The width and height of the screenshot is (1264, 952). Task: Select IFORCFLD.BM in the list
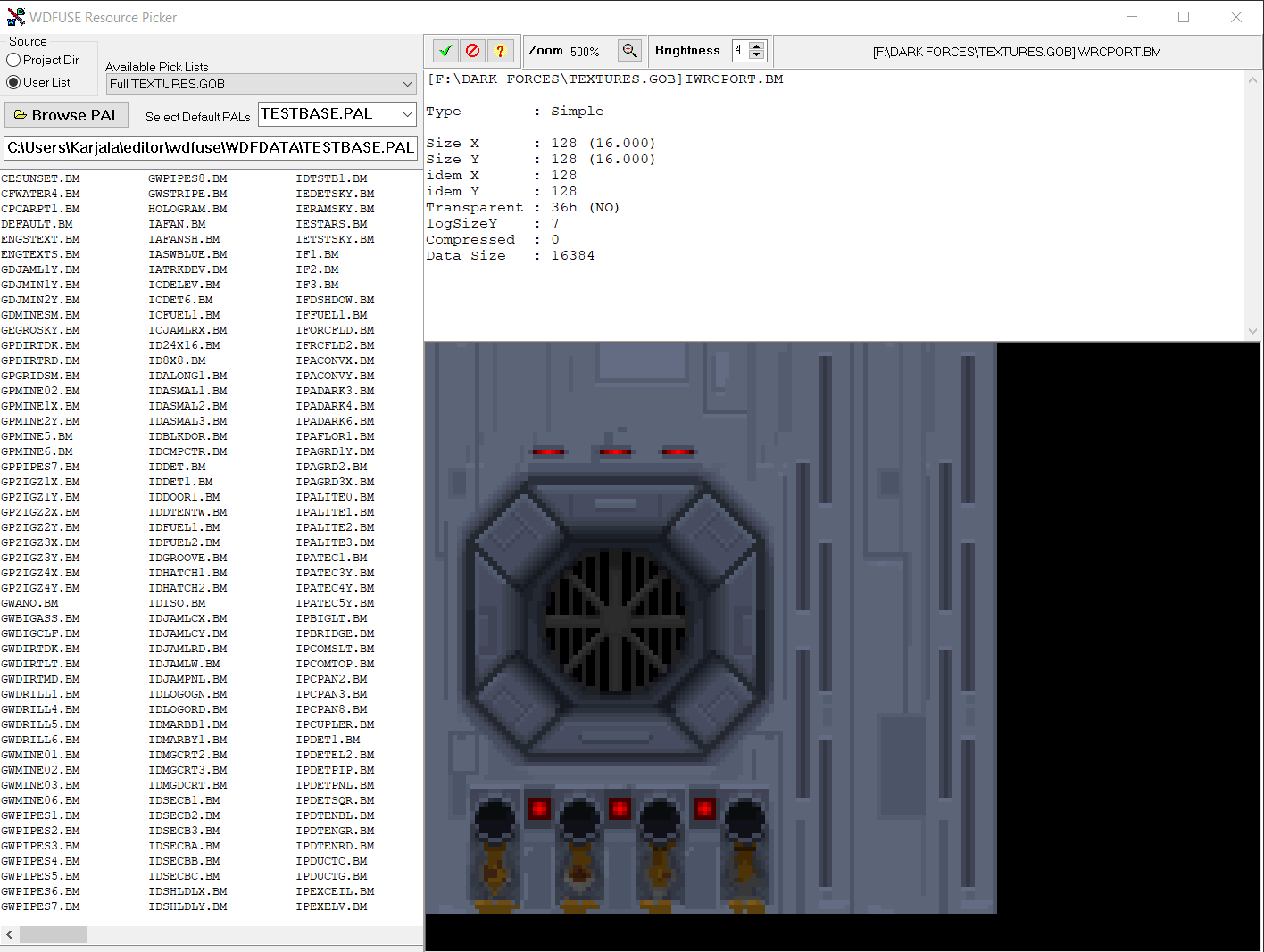(335, 330)
